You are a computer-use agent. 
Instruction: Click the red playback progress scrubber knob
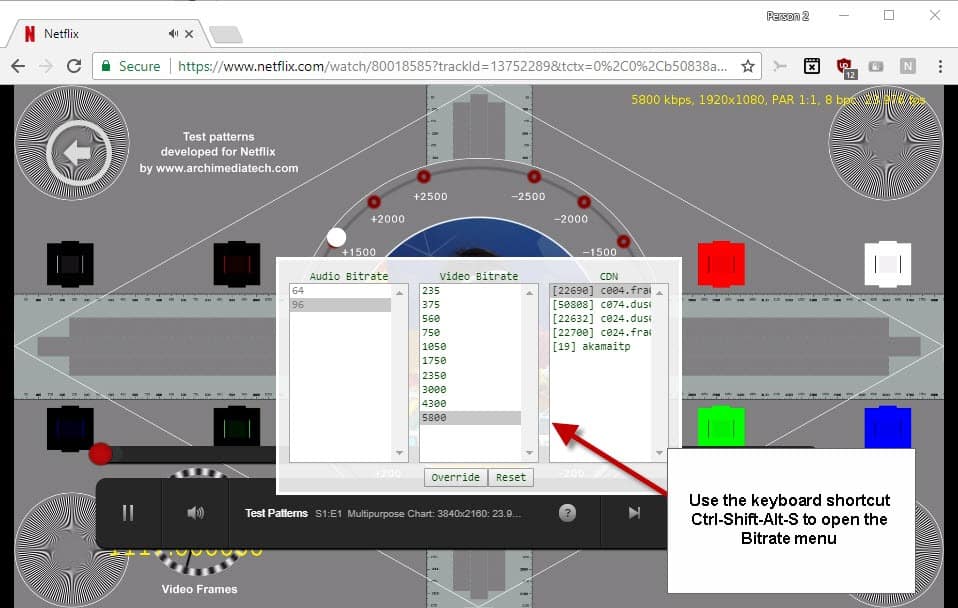click(x=100, y=454)
